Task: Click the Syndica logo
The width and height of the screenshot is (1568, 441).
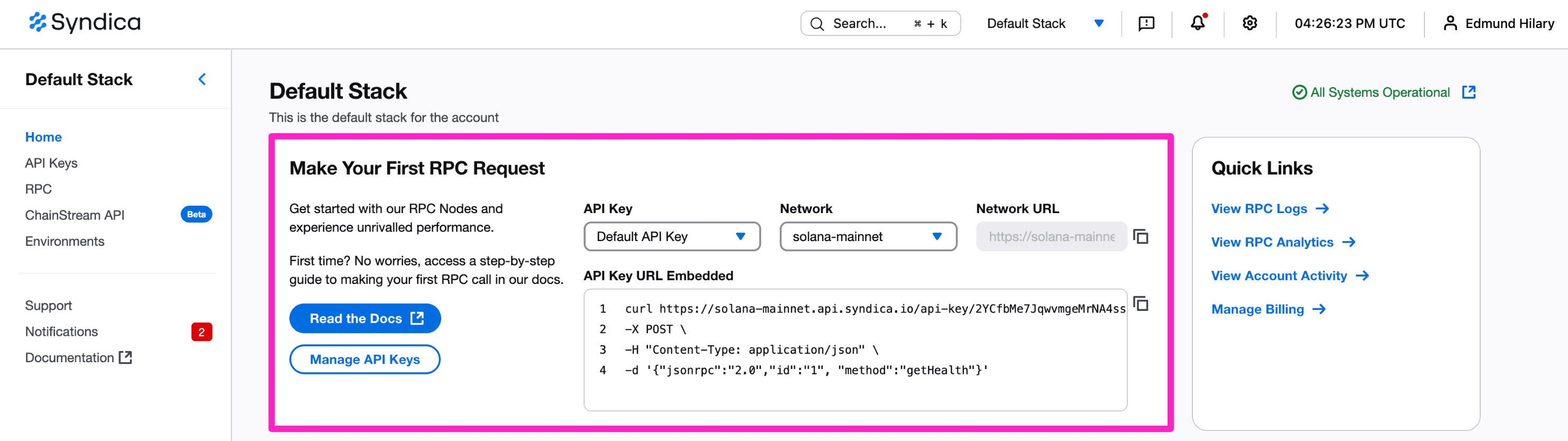Action: [x=85, y=23]
